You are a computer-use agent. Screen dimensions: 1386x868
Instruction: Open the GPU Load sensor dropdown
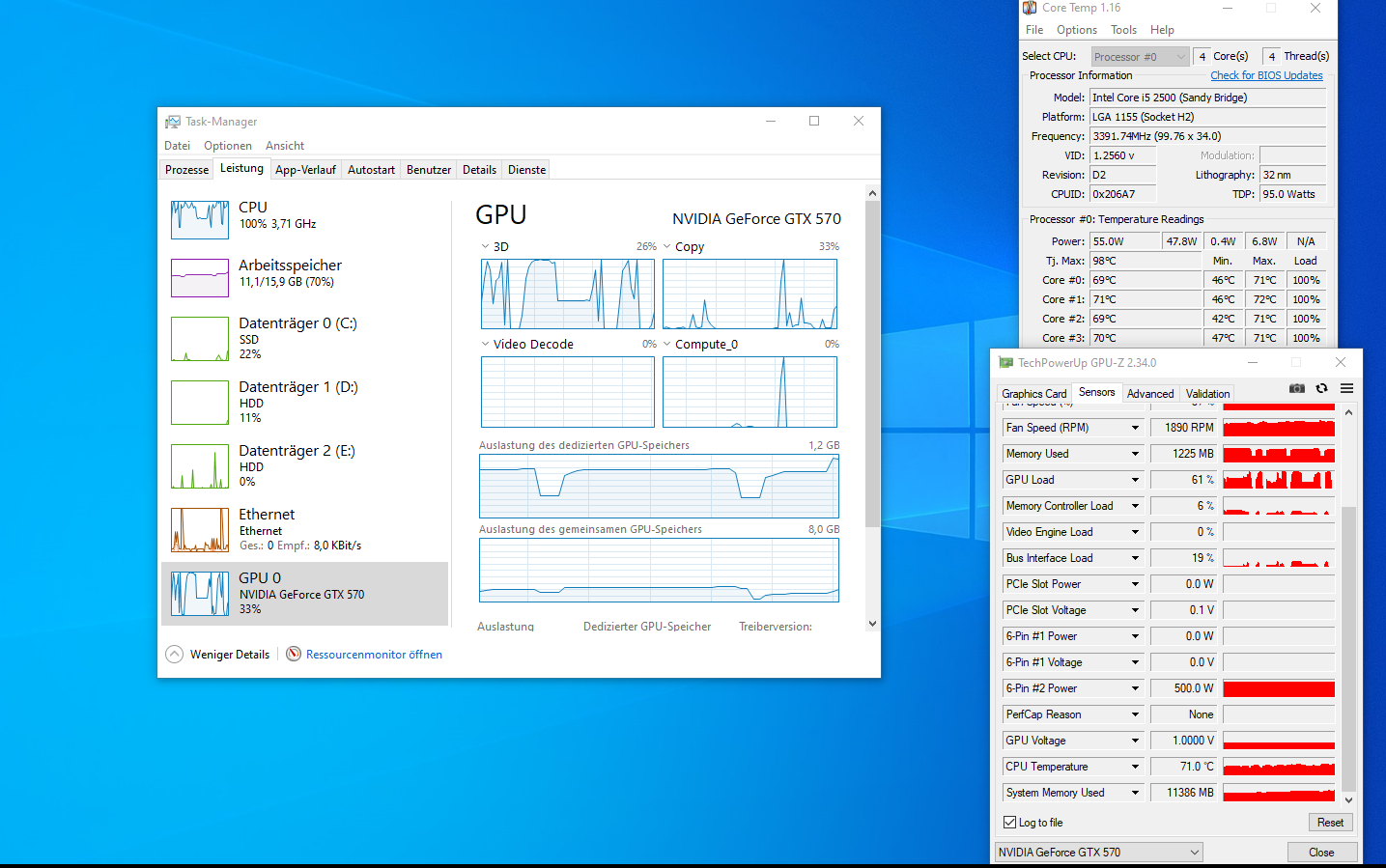coord(1135,480)
